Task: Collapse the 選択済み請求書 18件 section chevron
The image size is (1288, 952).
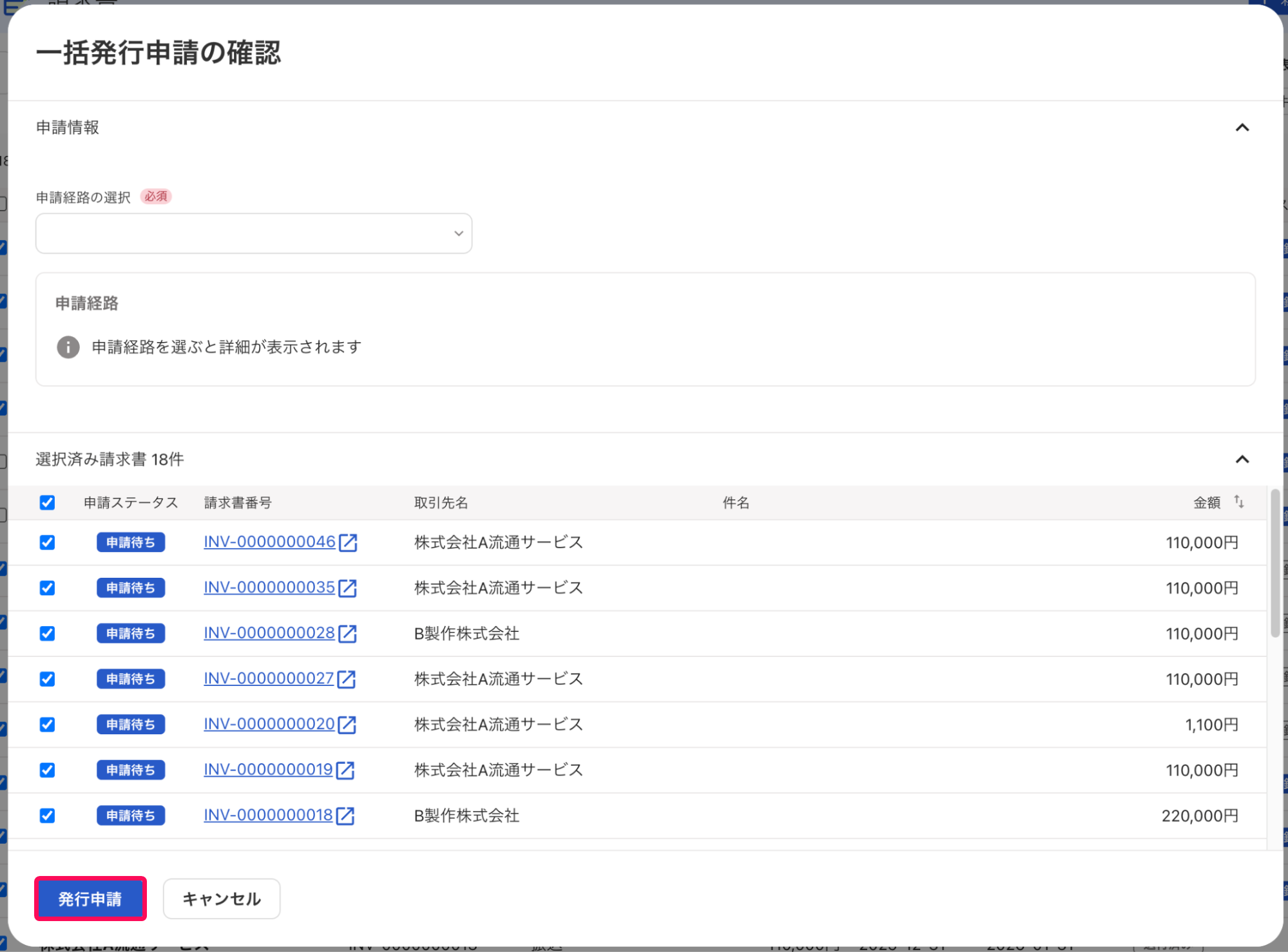Action: (x=1242, y=459)
